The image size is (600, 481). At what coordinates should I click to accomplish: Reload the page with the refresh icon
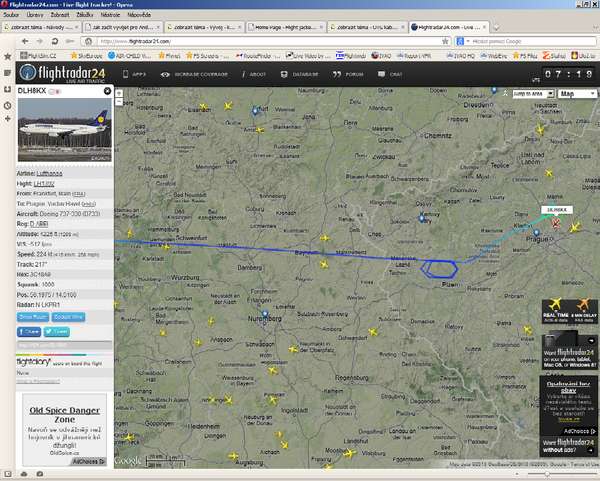[55, 41]
